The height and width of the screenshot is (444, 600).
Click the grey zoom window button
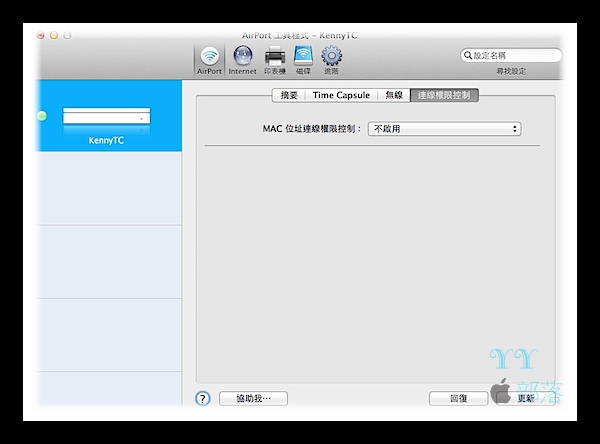coord(67,36)
